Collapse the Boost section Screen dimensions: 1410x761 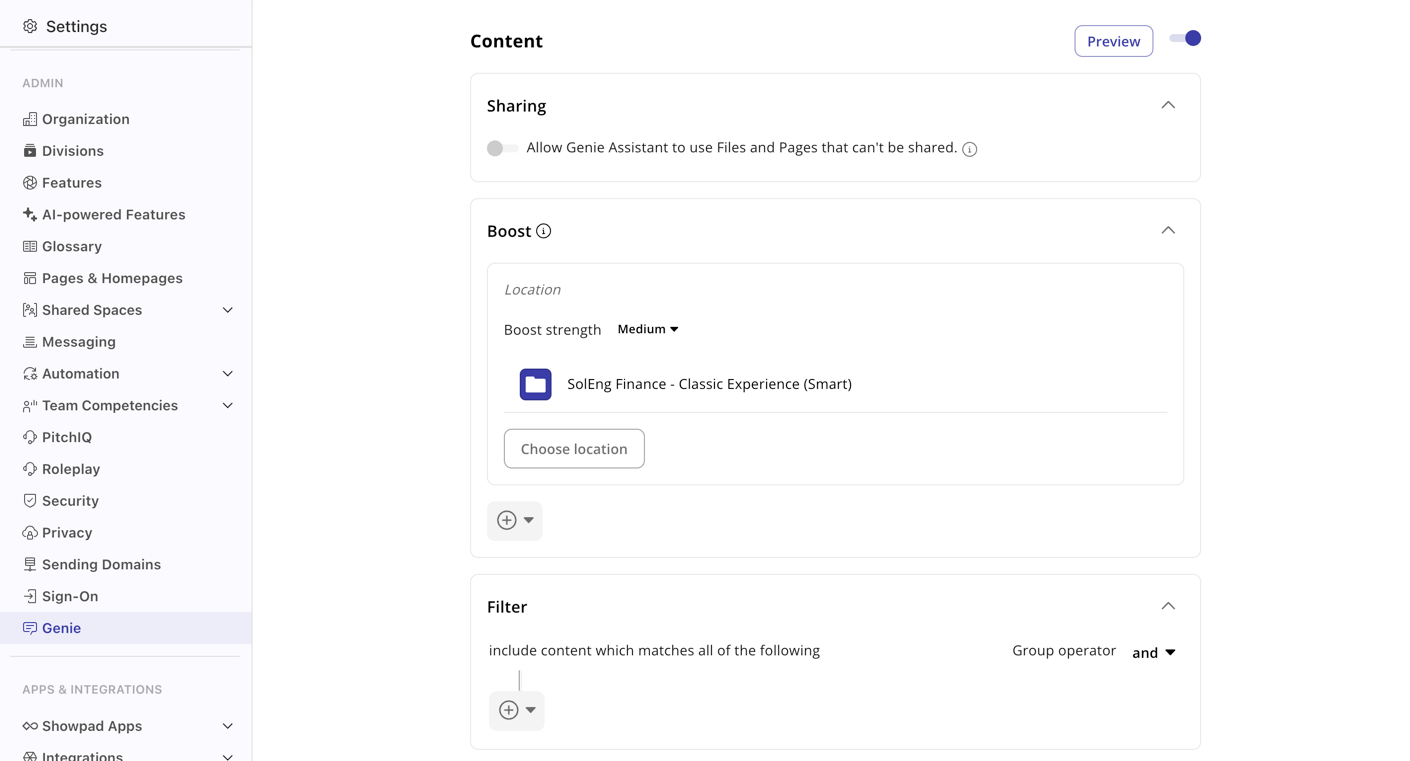1168,231
